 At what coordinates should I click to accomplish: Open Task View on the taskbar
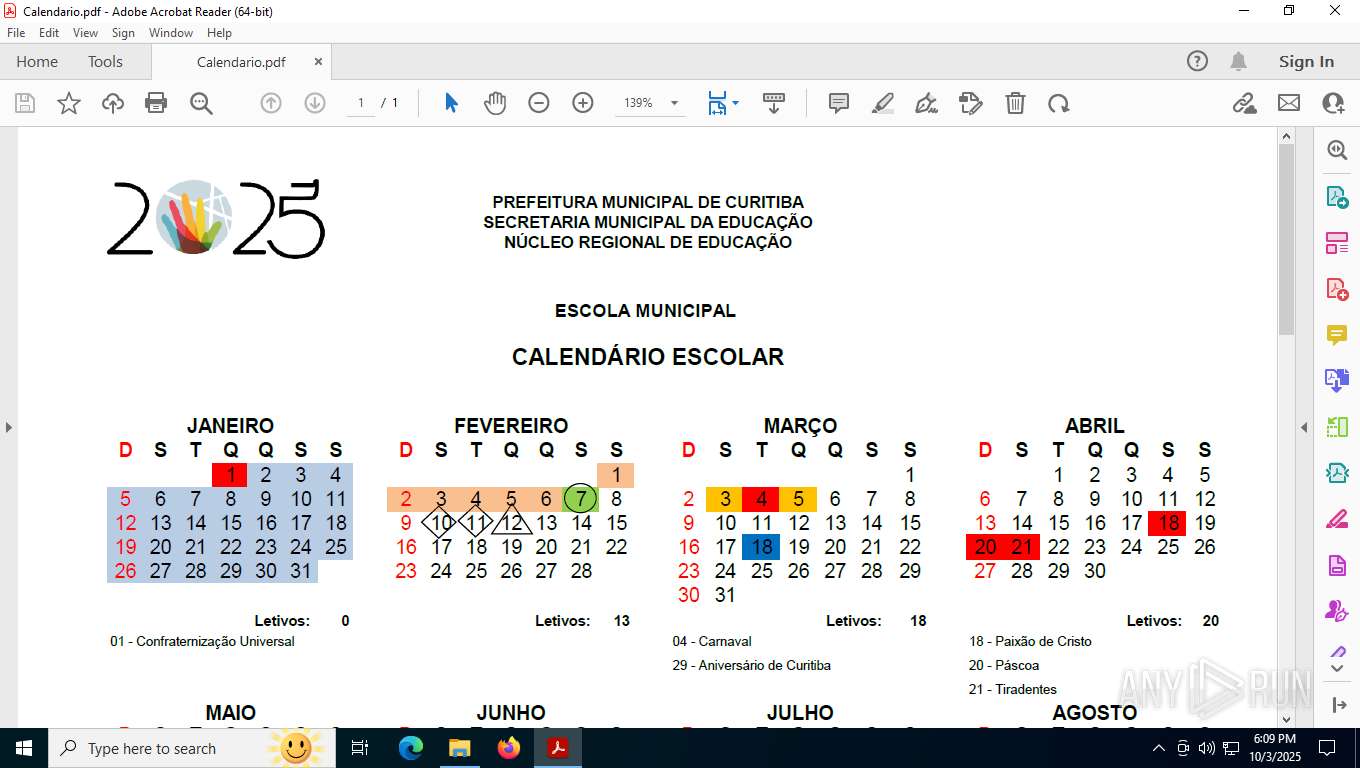pyautogui.click(x=360, y=748)
